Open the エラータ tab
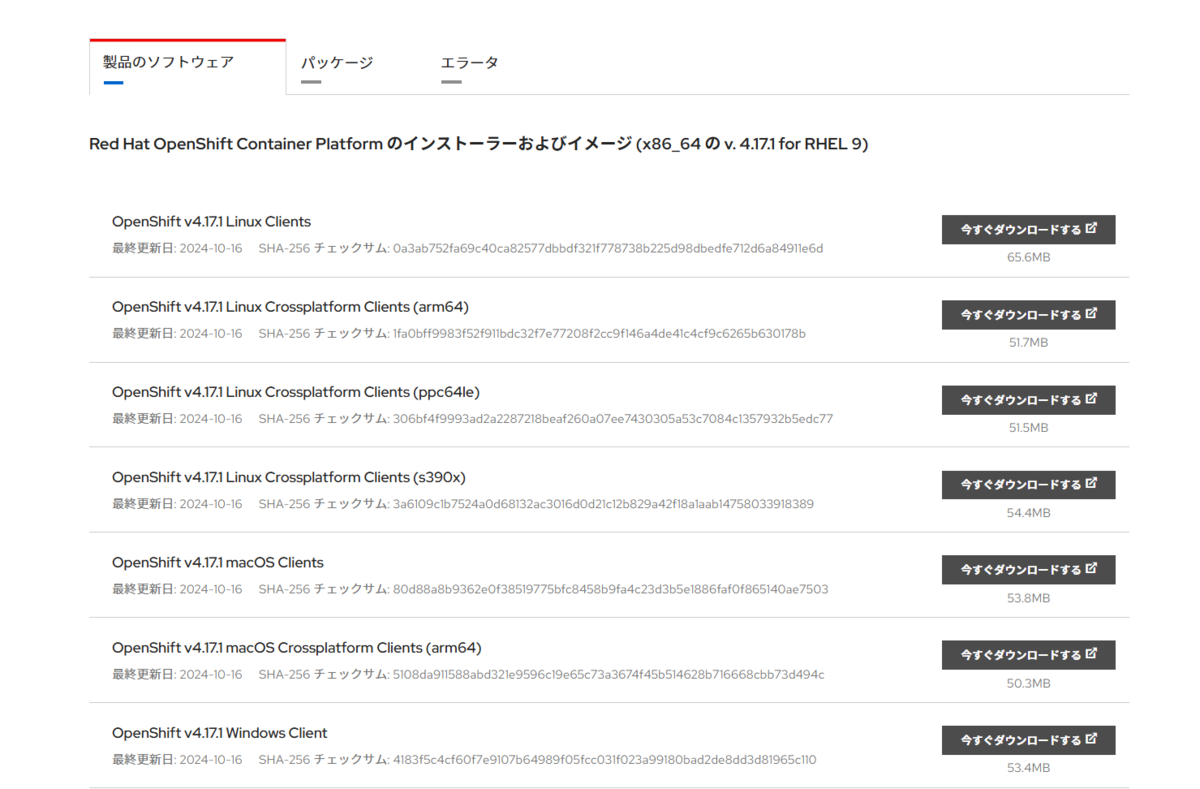The image size is (1200, 789). tap(470, 62)
